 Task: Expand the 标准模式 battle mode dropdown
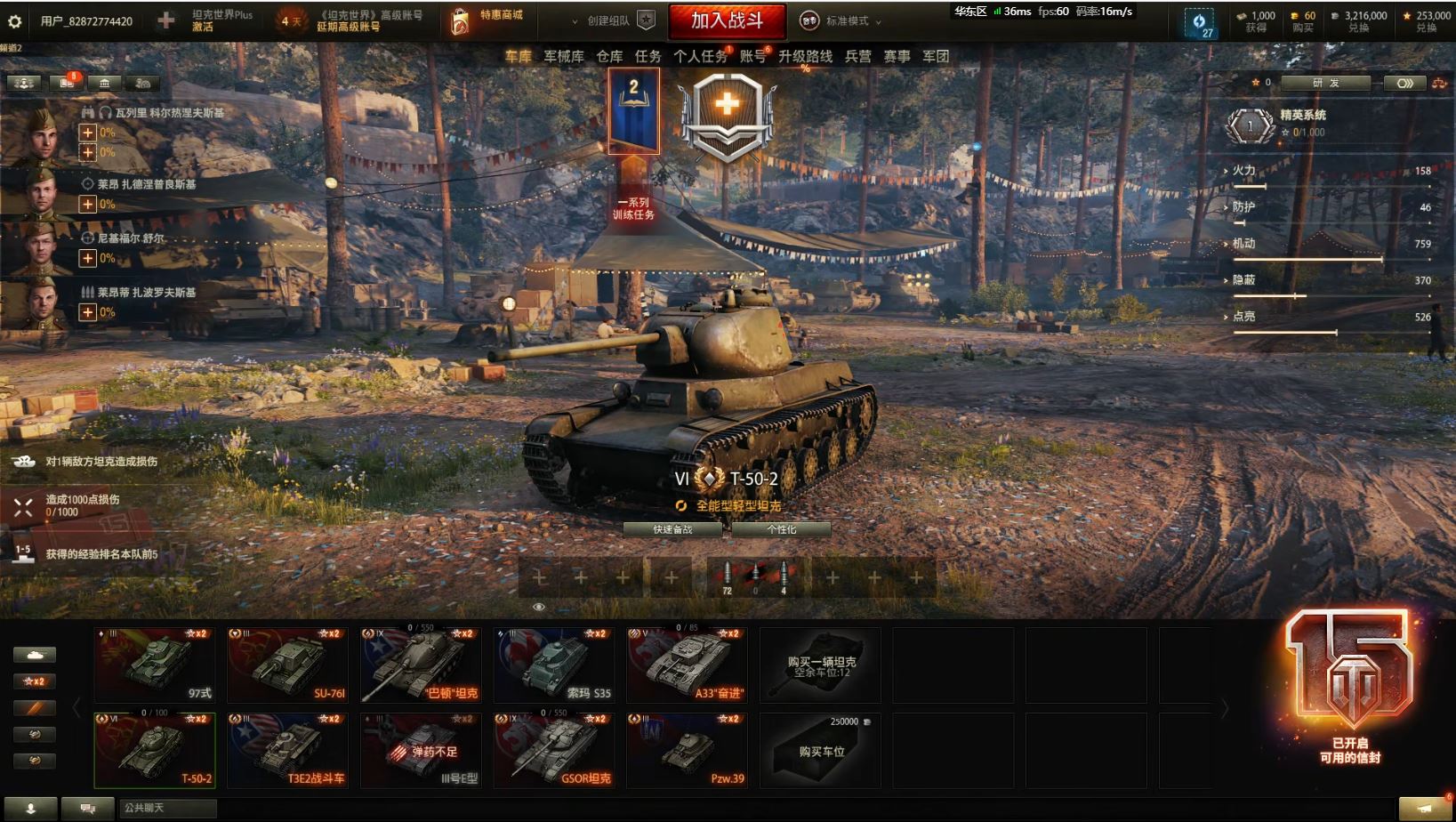click(x=841, y=20)
